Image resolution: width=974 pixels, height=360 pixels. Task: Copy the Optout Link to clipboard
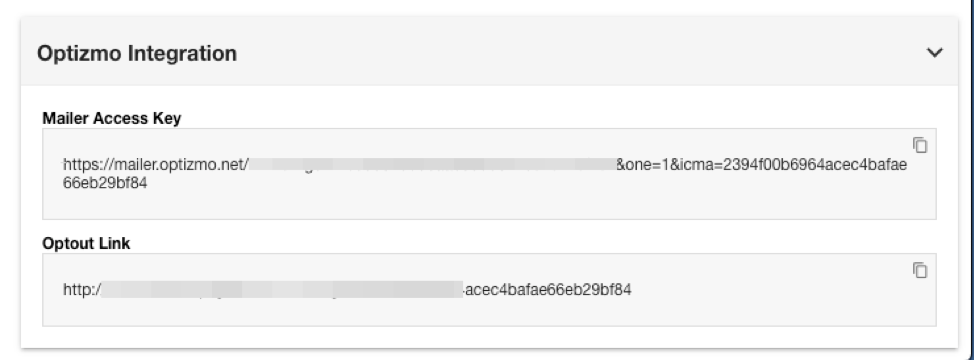[920, 270]
